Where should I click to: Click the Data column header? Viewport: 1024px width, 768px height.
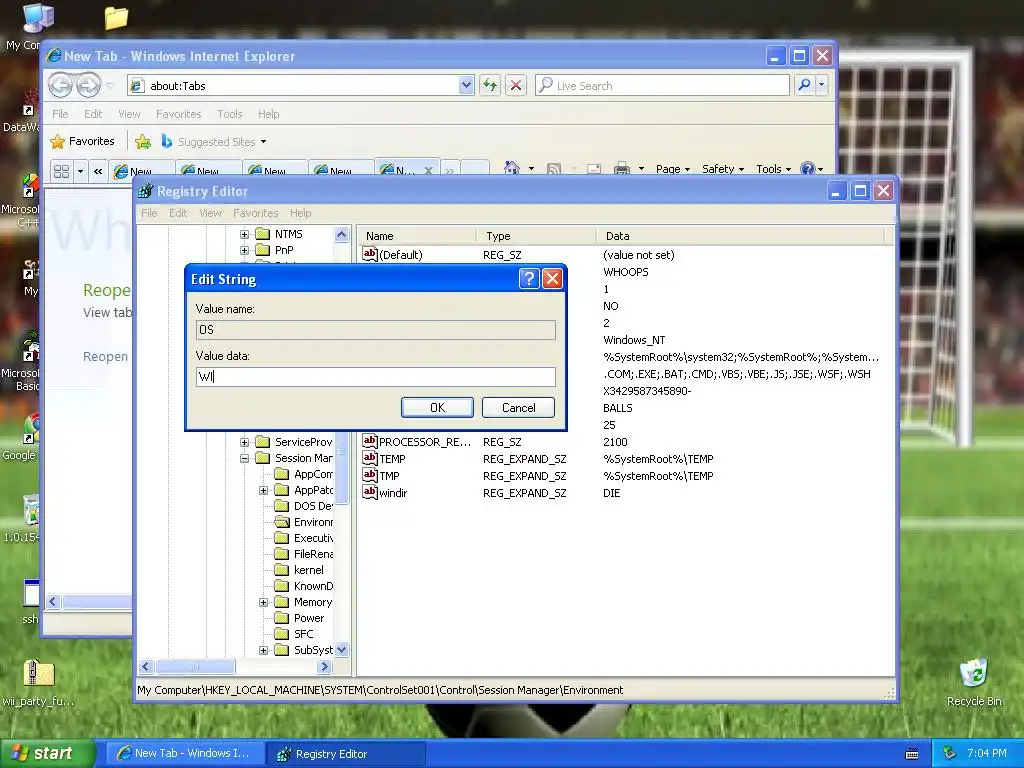click(x=741, y=236)
